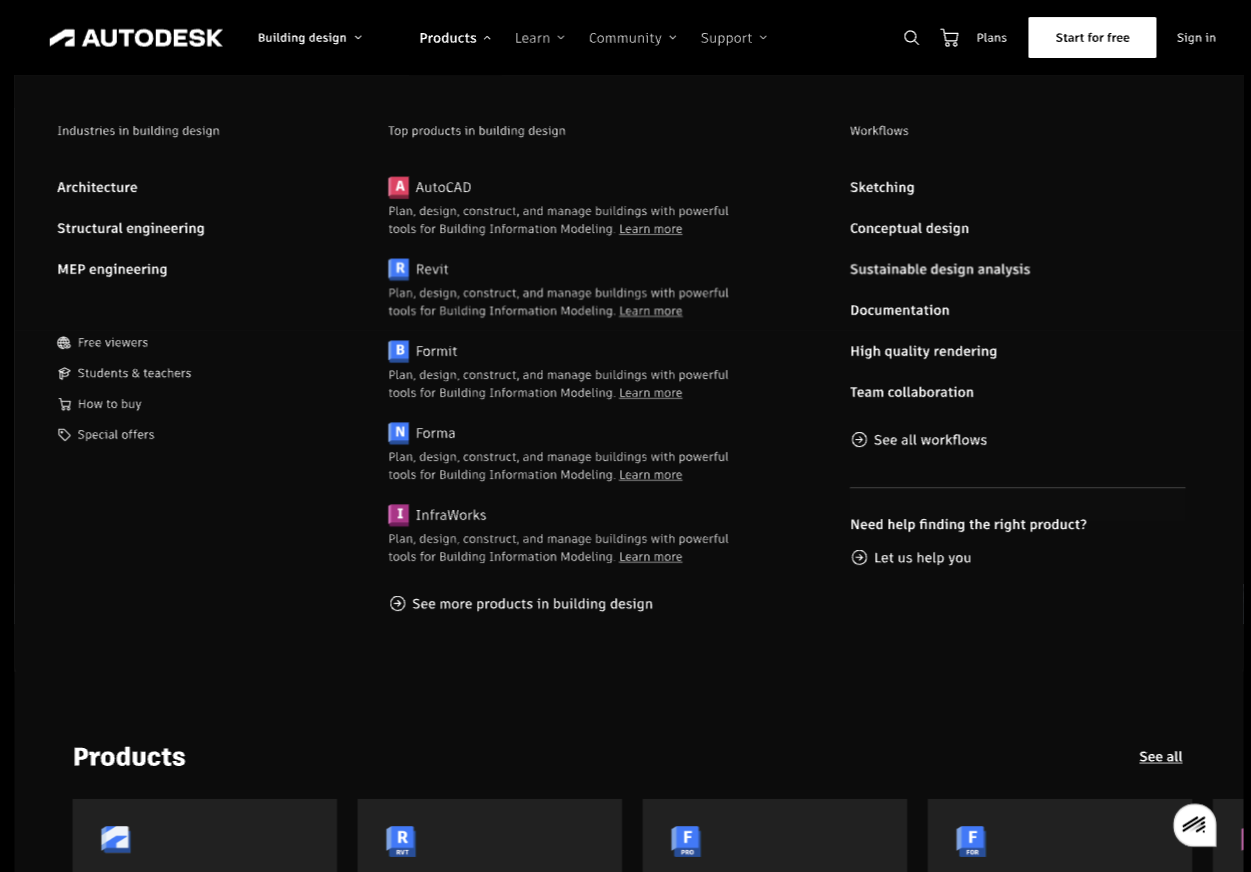Open the Formit product title

(x=437, y=352)
